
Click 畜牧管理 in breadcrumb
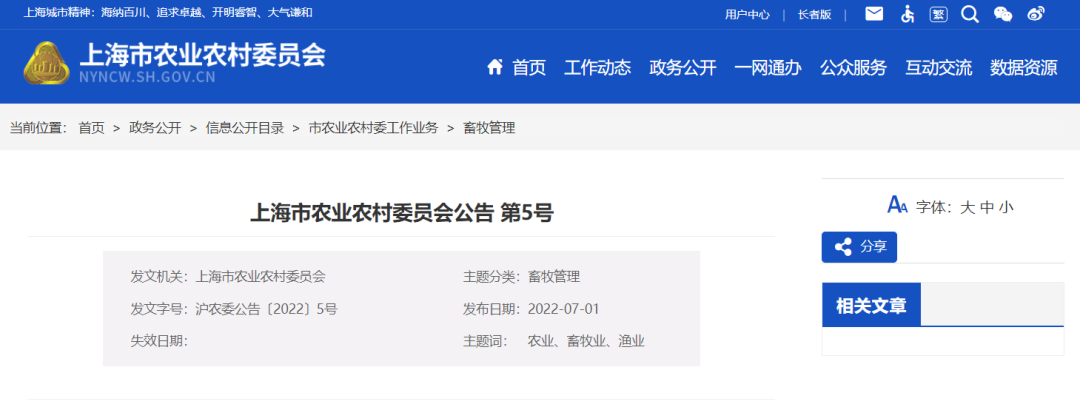point(489,127)
